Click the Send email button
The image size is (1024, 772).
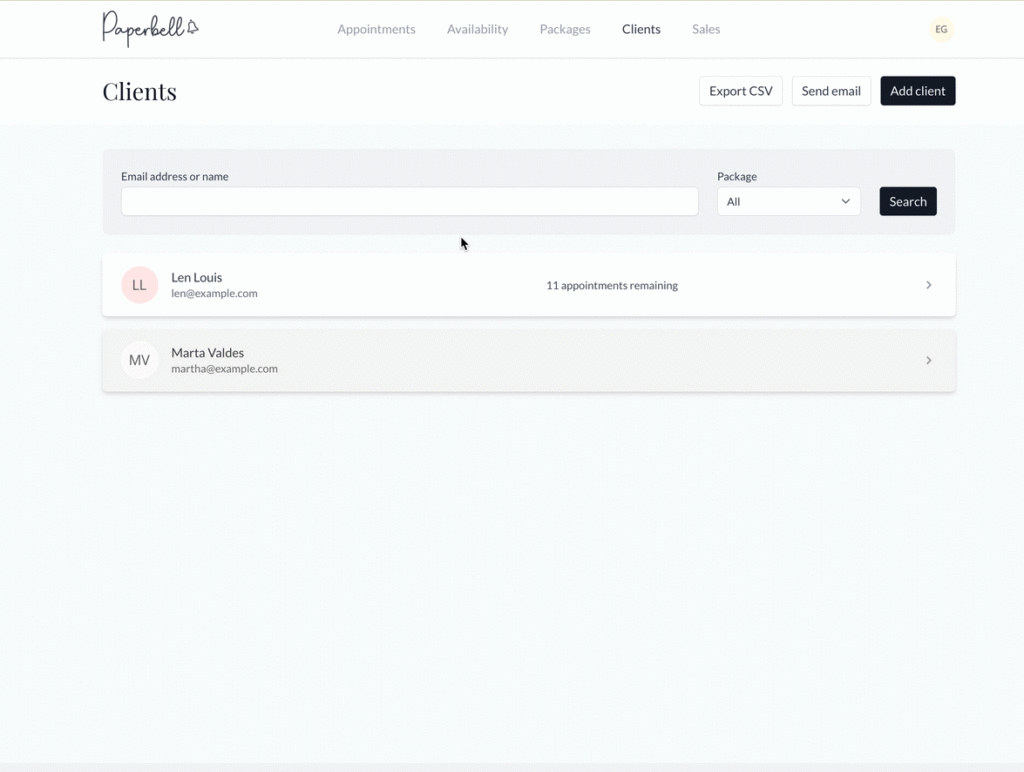click(831, 90)
